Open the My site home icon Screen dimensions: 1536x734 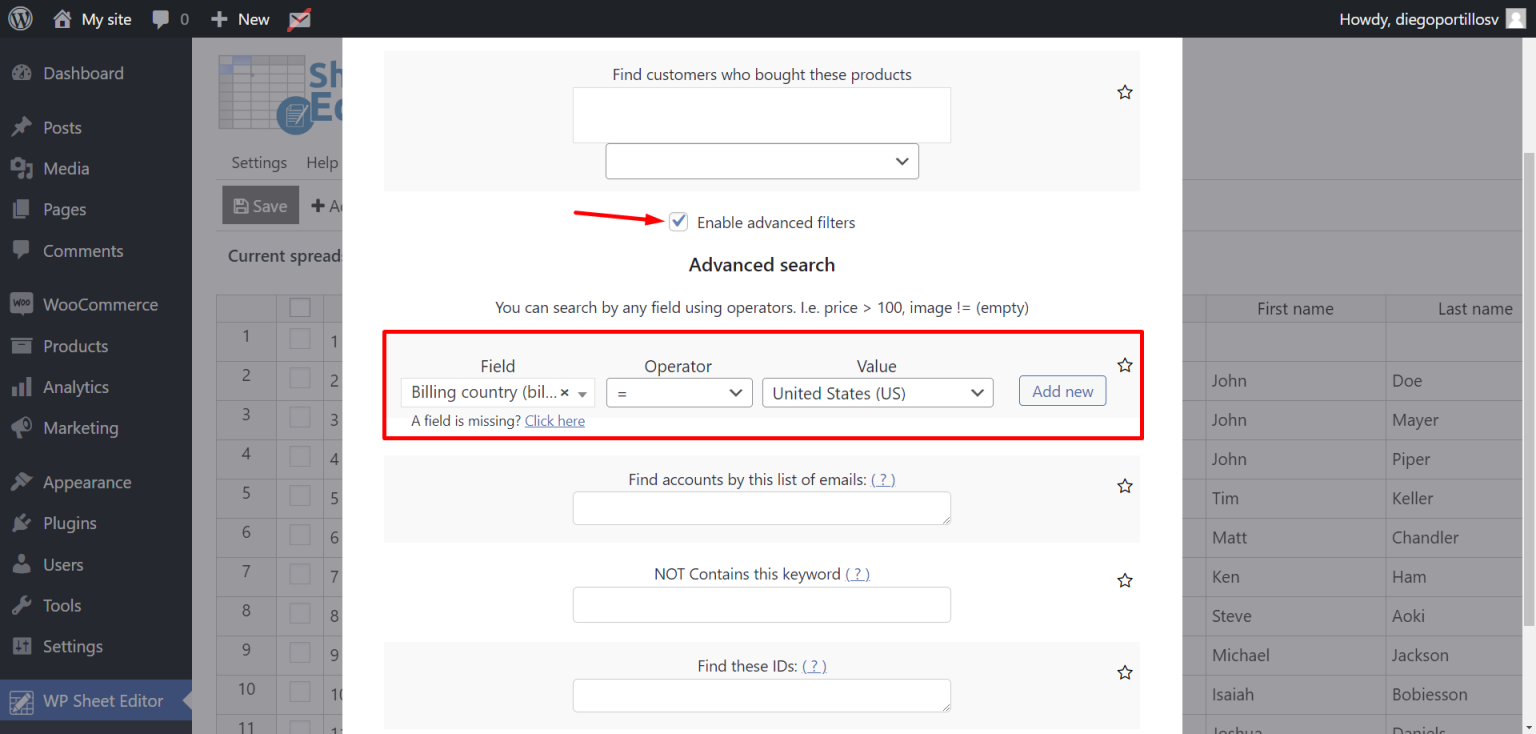tap(62, 19)
